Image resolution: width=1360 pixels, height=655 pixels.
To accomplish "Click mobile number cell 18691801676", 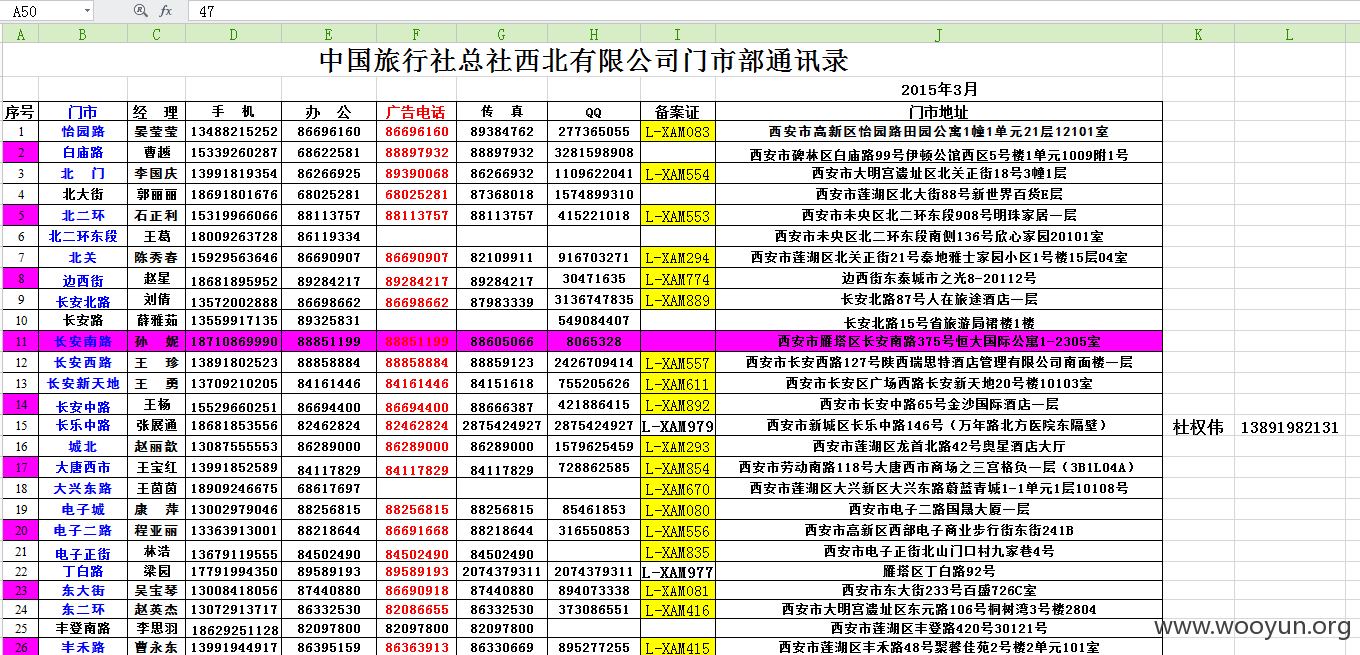I will (233, 194).
